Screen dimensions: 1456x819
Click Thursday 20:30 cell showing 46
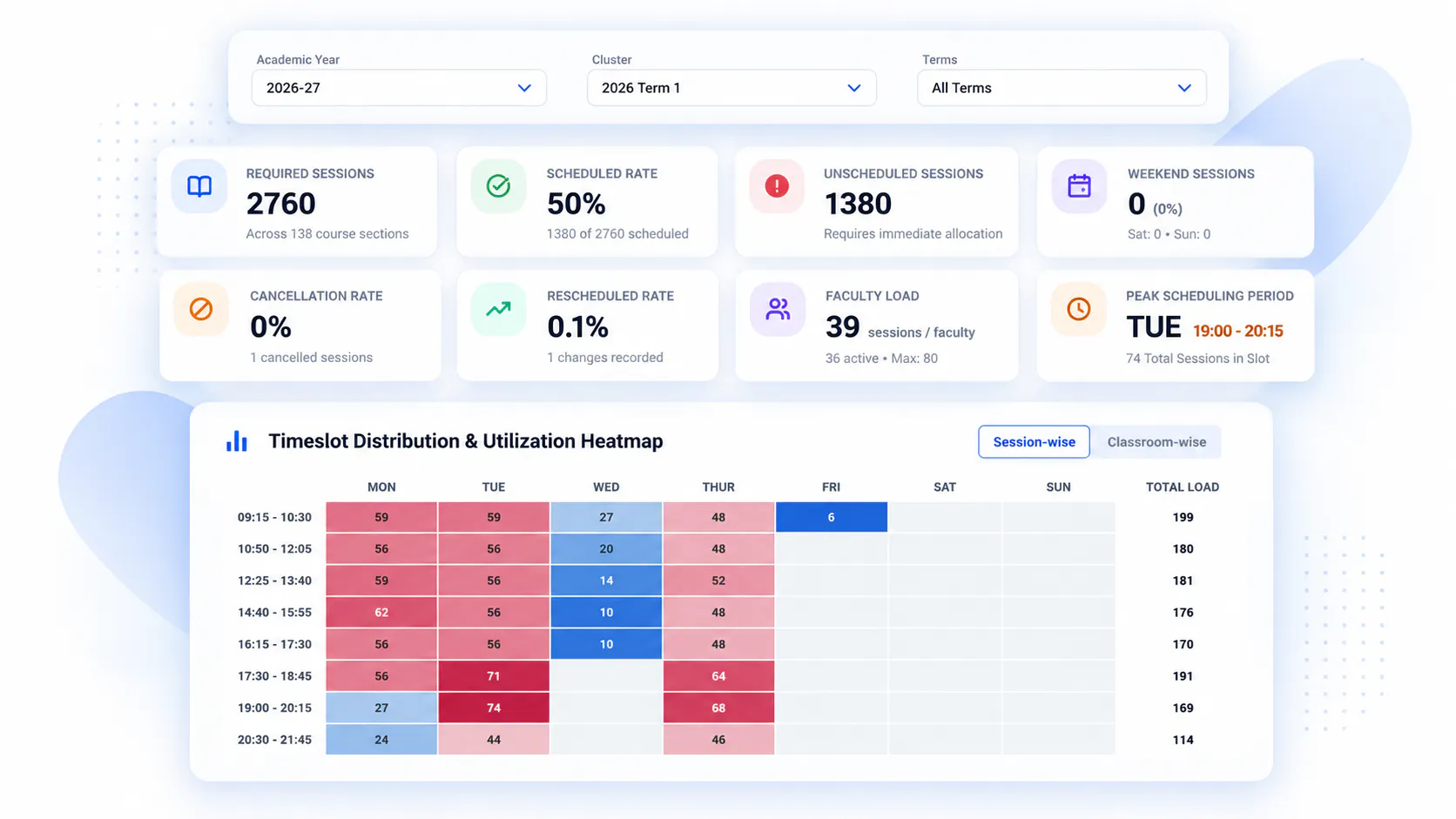click(718, 740)
